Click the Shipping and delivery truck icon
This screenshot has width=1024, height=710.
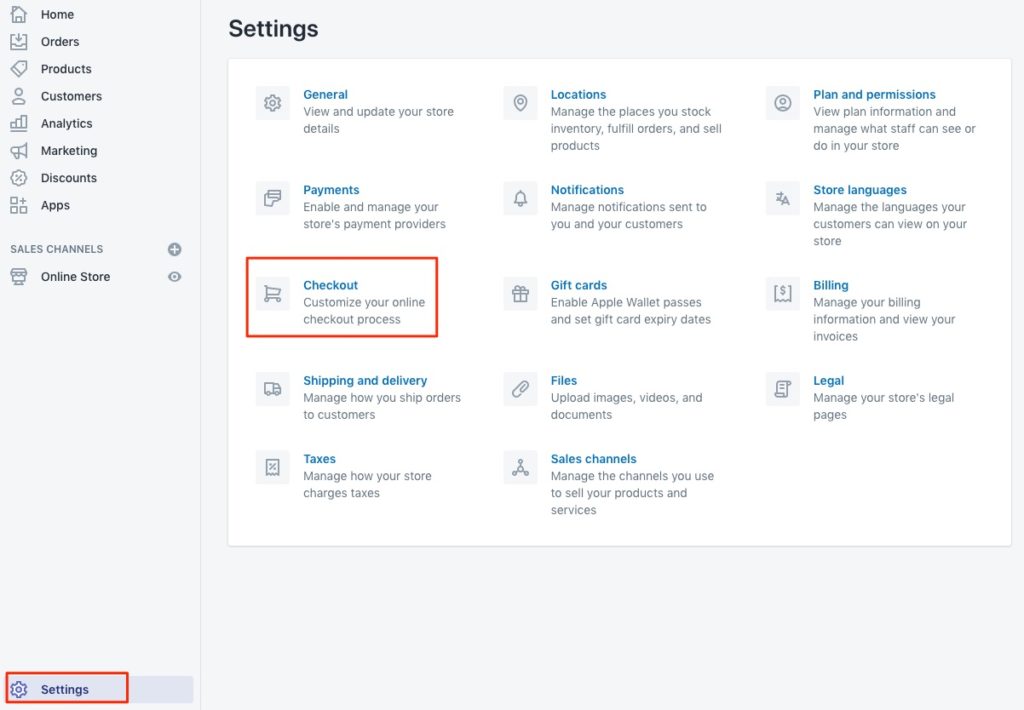tap(272, 389)
